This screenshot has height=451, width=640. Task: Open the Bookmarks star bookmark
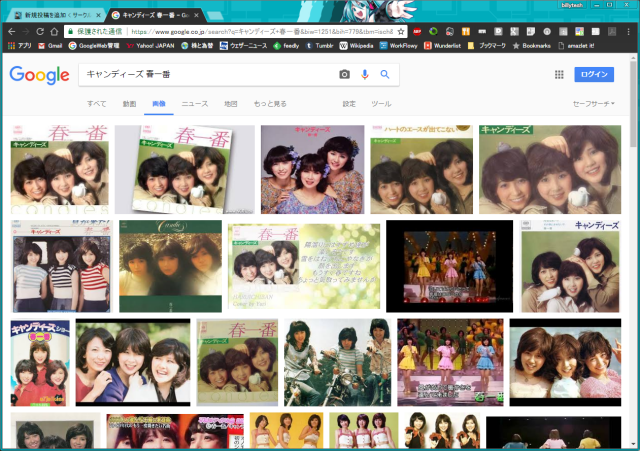click(531, 46)
